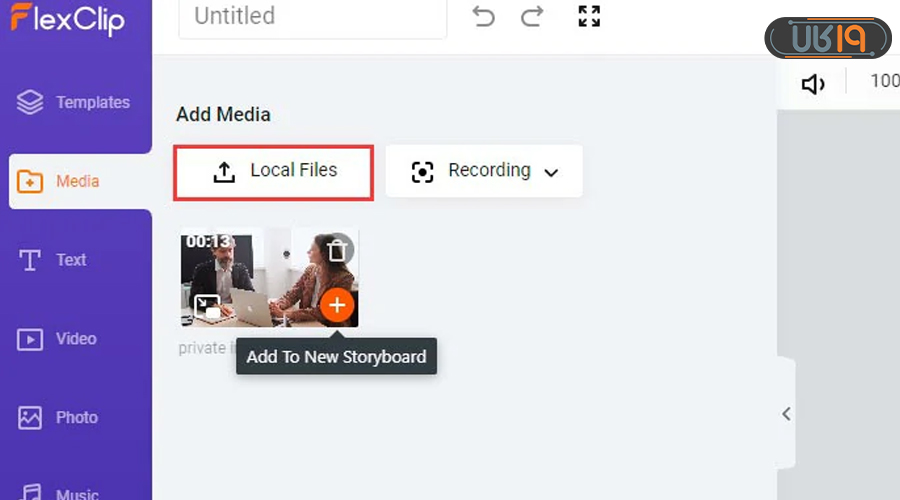Open the Templates tab

point(76,102)
